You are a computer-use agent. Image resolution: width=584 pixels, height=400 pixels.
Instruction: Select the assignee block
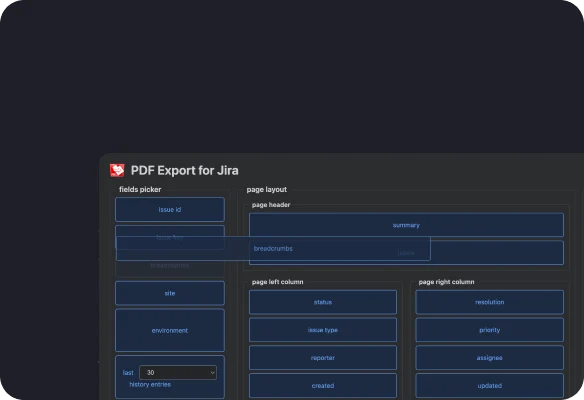coord(490,358)
